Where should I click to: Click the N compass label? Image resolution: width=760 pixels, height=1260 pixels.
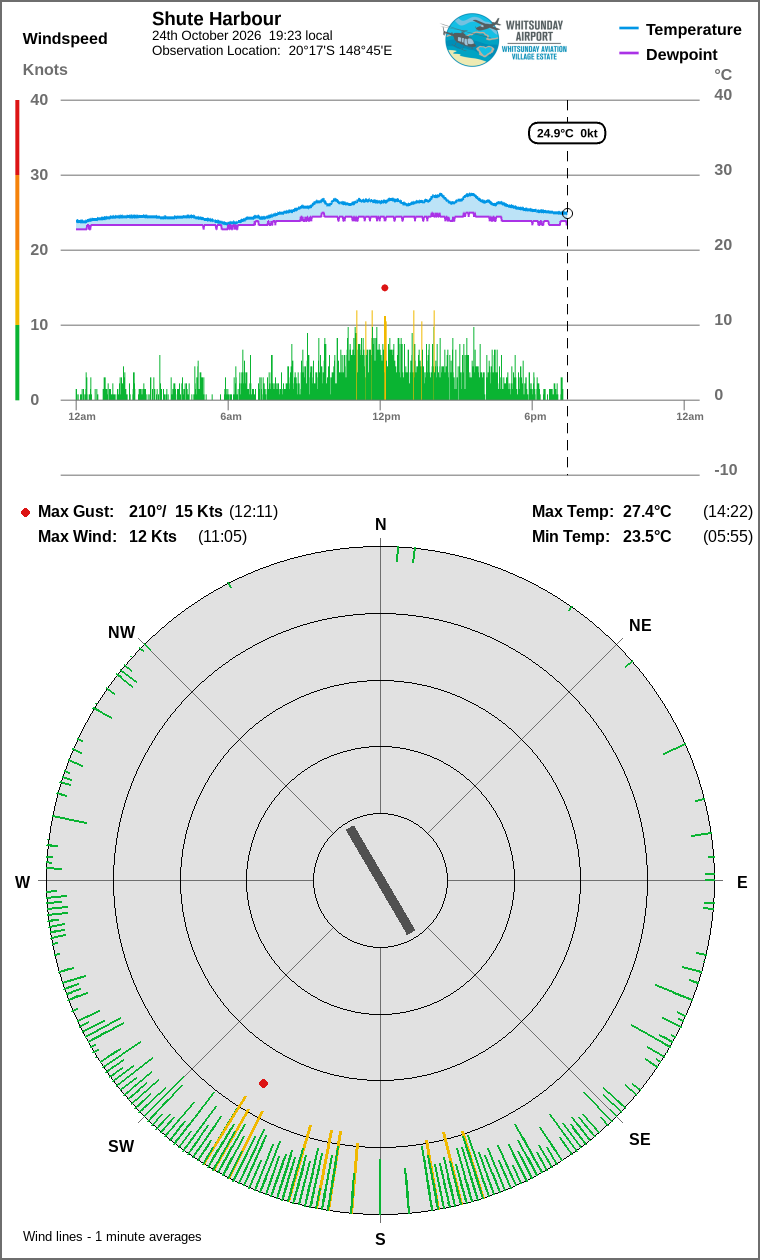pyautogui.click(x=380, y=525)
